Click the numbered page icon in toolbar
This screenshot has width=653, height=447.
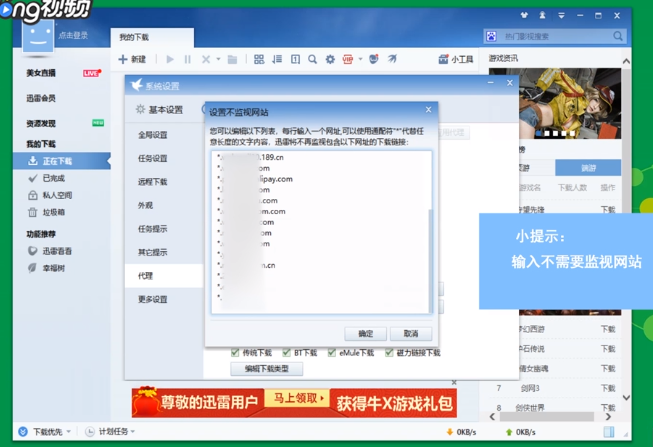pyautogui.click(x=295, y=59)
